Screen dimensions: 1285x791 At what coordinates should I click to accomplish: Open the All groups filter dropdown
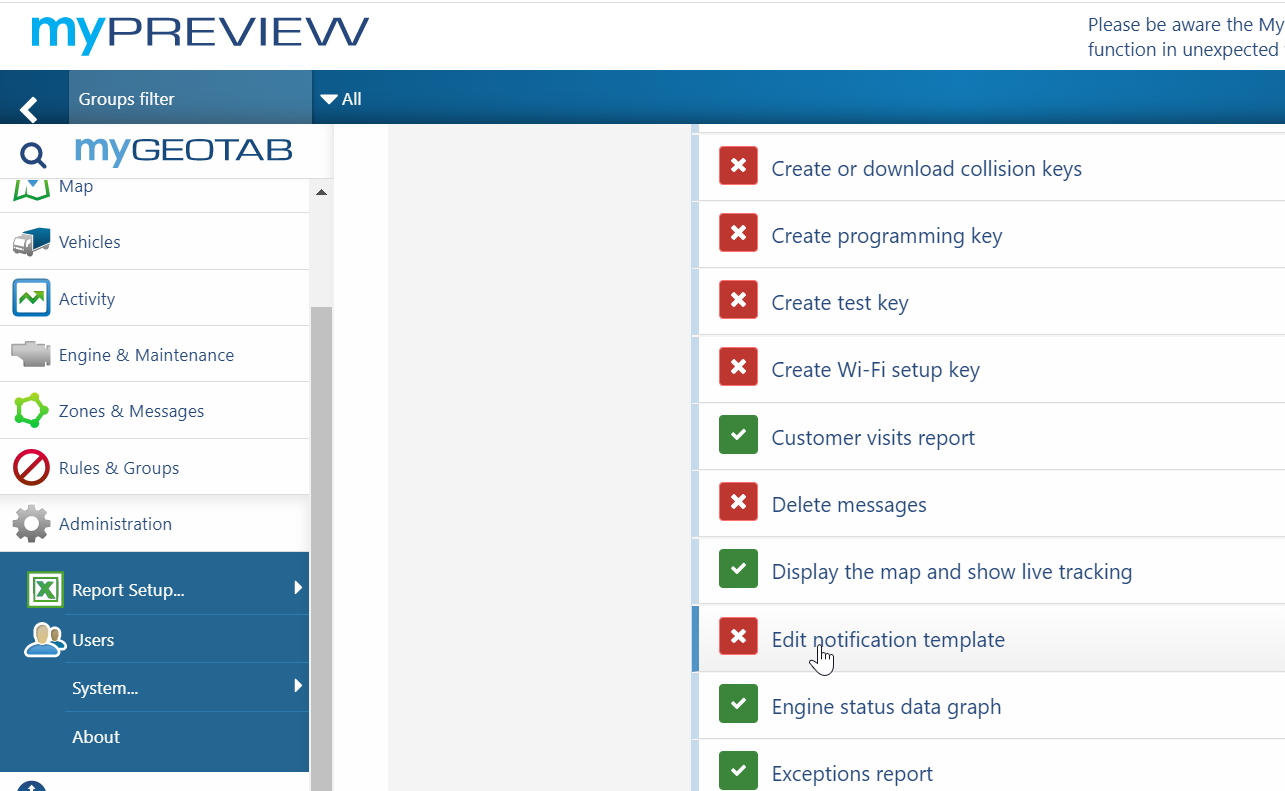point(344,98)
